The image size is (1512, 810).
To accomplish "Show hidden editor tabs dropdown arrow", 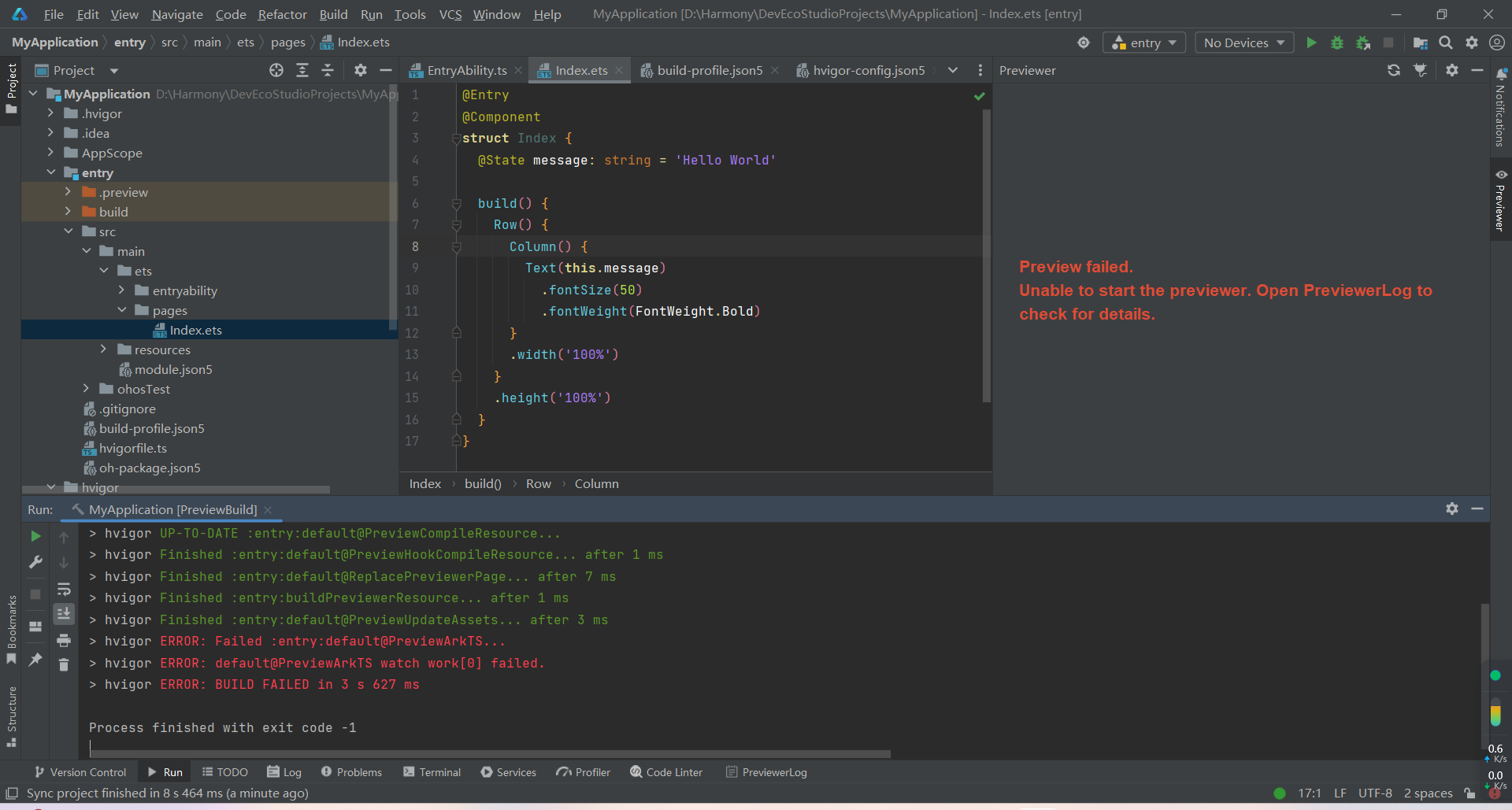I will pyautogui.click(x=953, y=70).
